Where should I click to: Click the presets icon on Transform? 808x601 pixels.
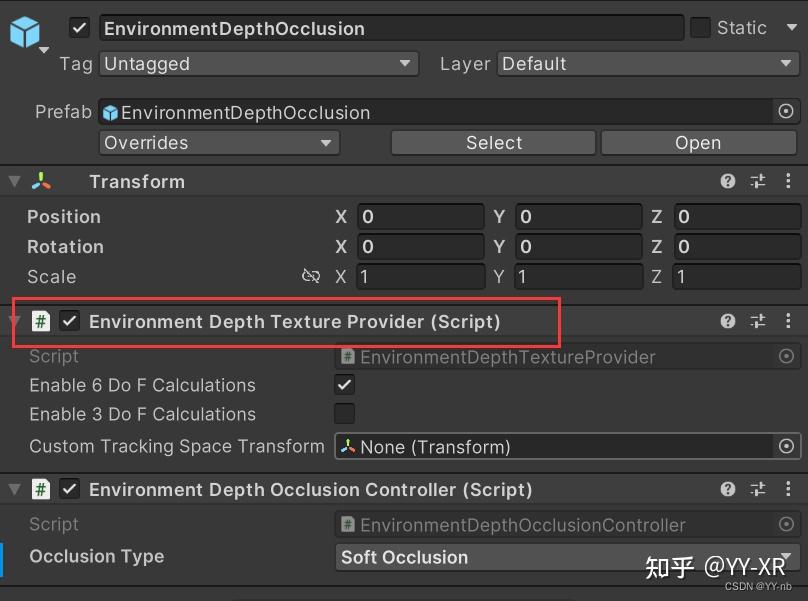pyautogui.click(x=757, y=181)
